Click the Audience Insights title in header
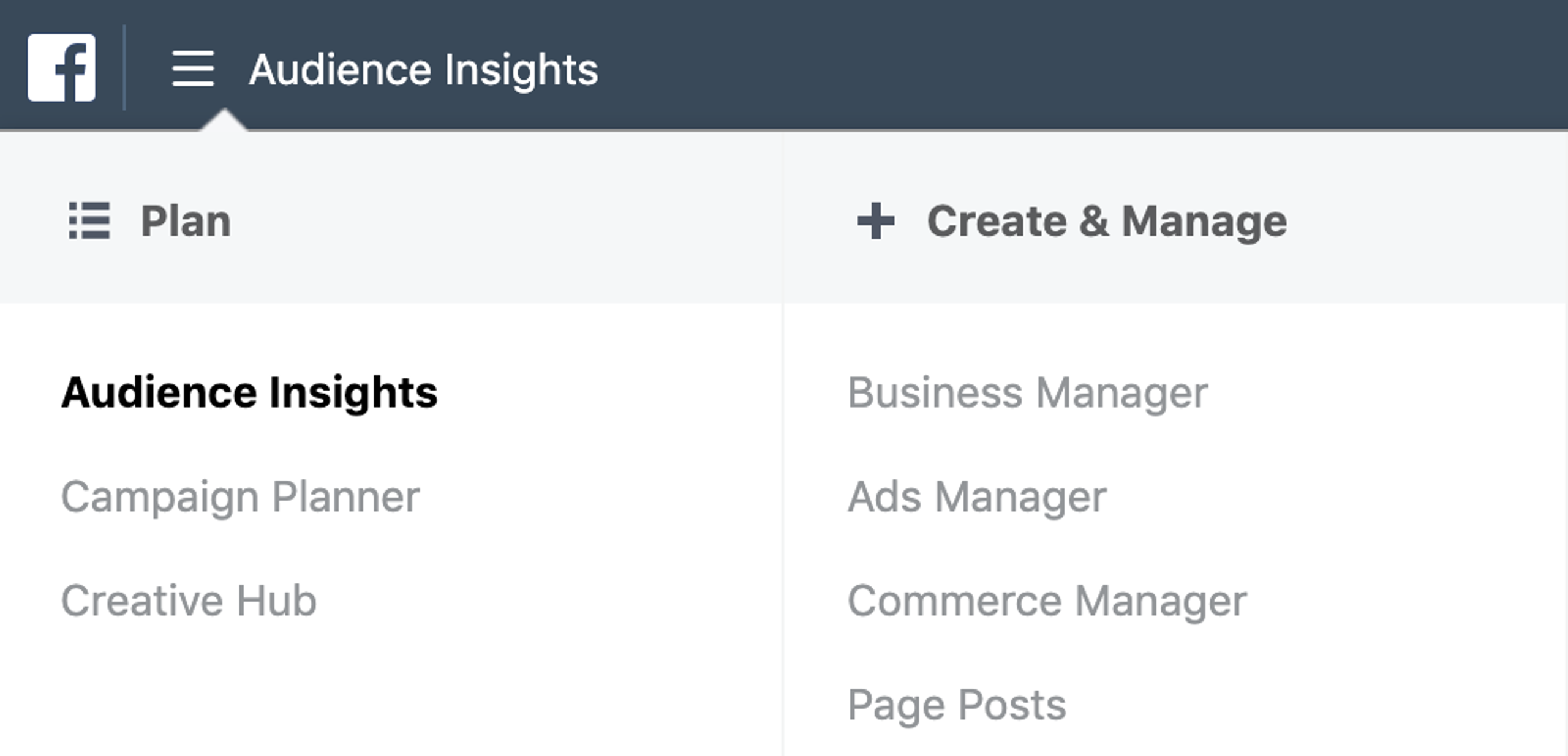 (x=423, y=70)
